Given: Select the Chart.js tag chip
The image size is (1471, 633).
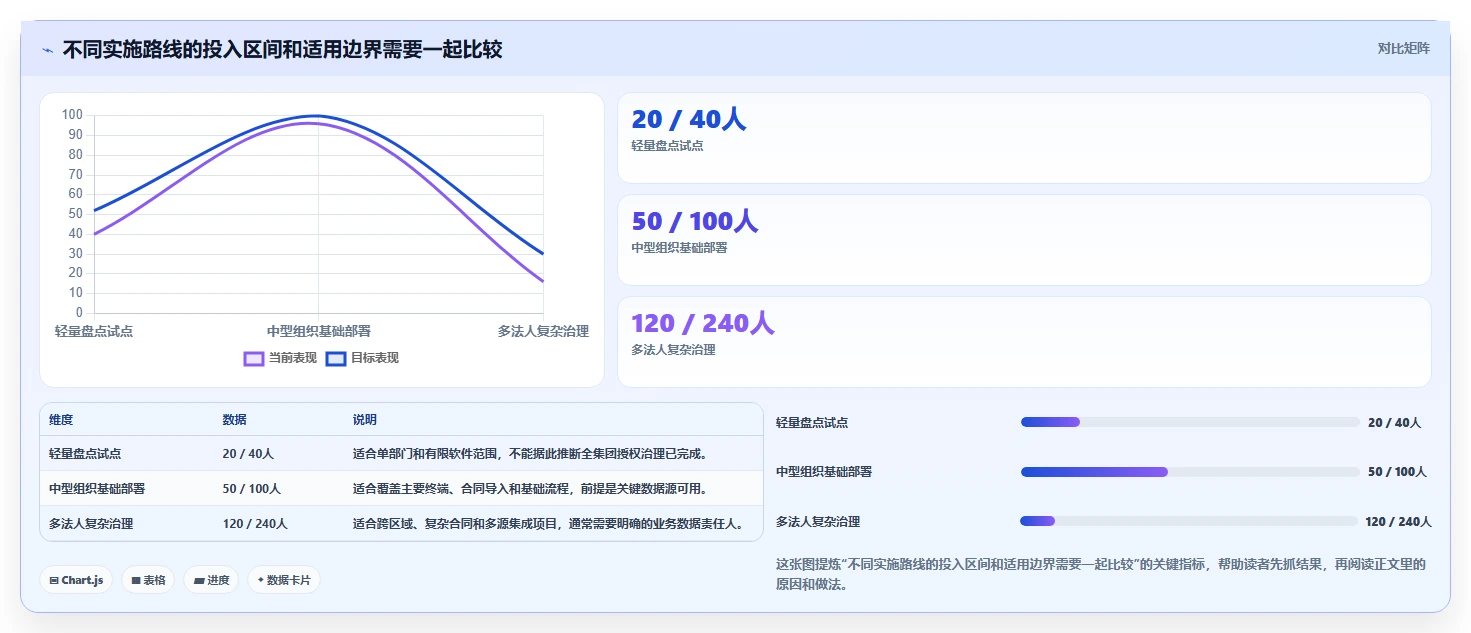Looking at the screenshot, I should pos(76,580).
